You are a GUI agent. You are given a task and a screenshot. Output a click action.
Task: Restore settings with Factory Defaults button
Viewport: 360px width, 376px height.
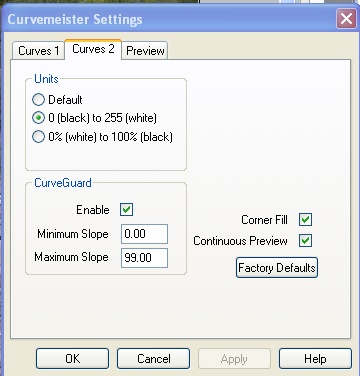point(277,268)
